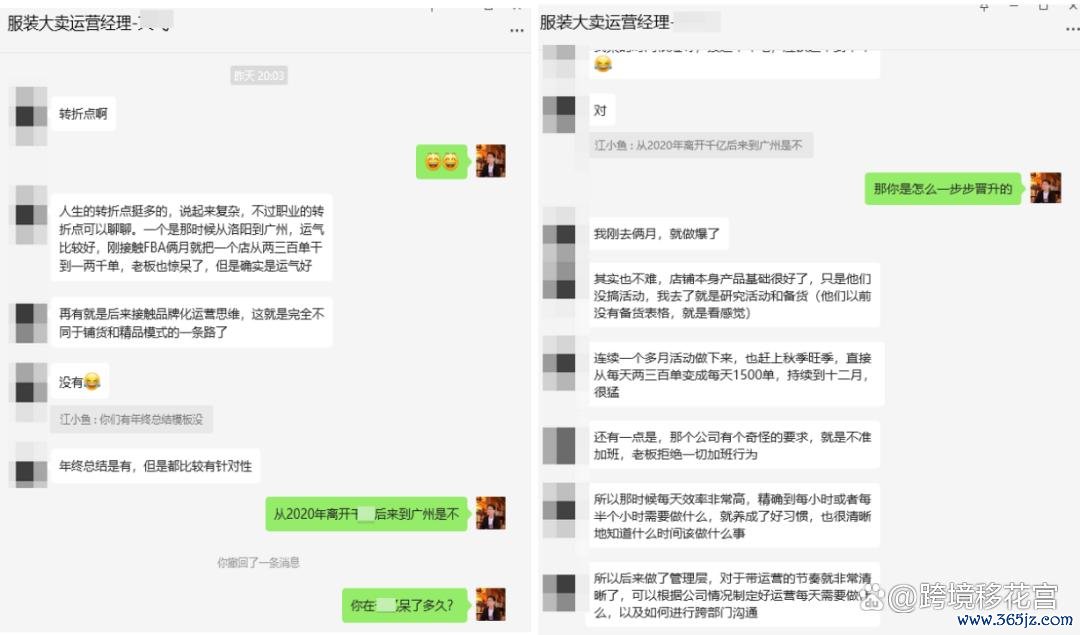The width and height of the screenshot is (1080, 635).
Task: Click the laughing emoji at top of right chat
Action: point(603,64)
